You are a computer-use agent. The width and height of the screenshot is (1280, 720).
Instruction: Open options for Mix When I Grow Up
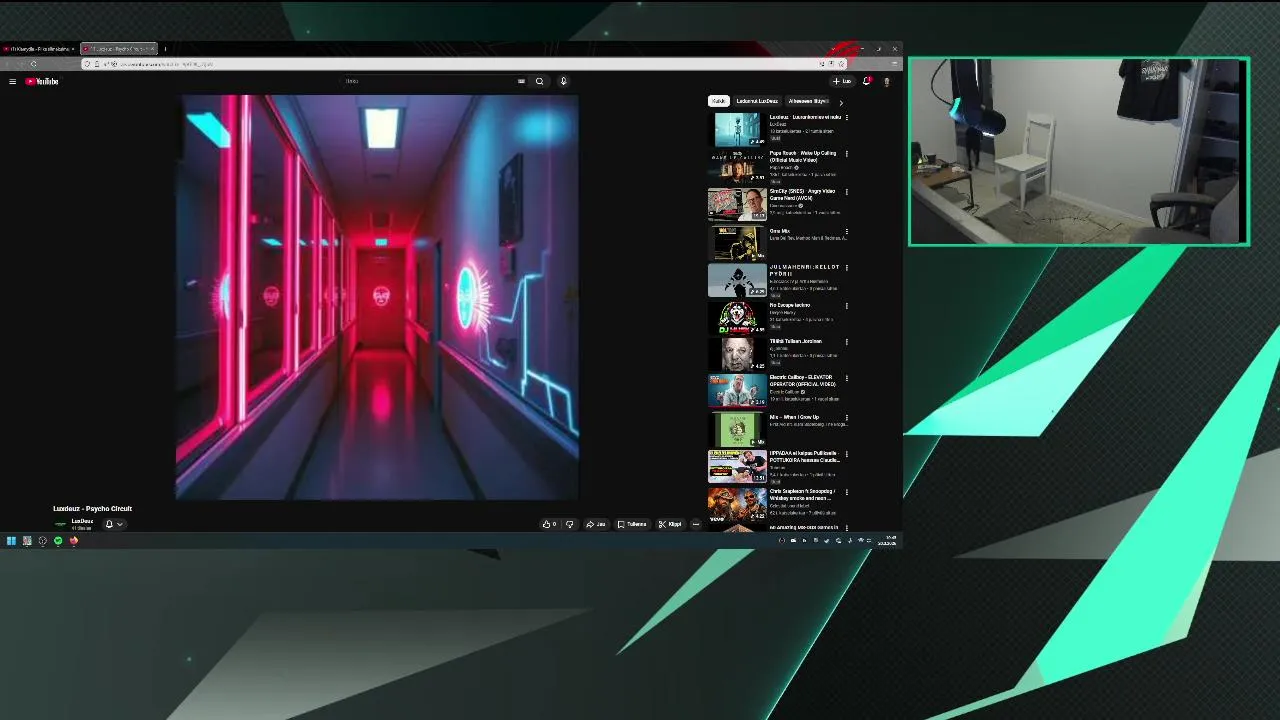(x=847, y=417)
